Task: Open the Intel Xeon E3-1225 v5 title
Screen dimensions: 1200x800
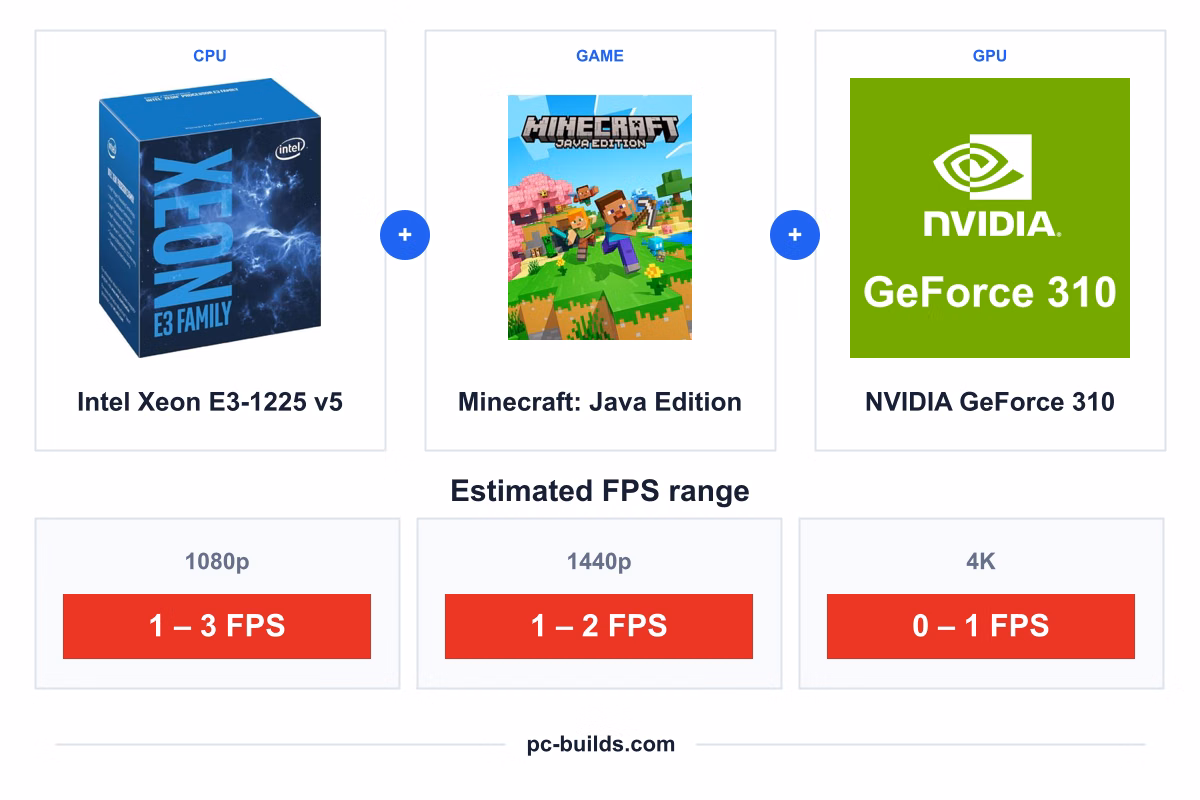Action: click(x=210, y=402)
